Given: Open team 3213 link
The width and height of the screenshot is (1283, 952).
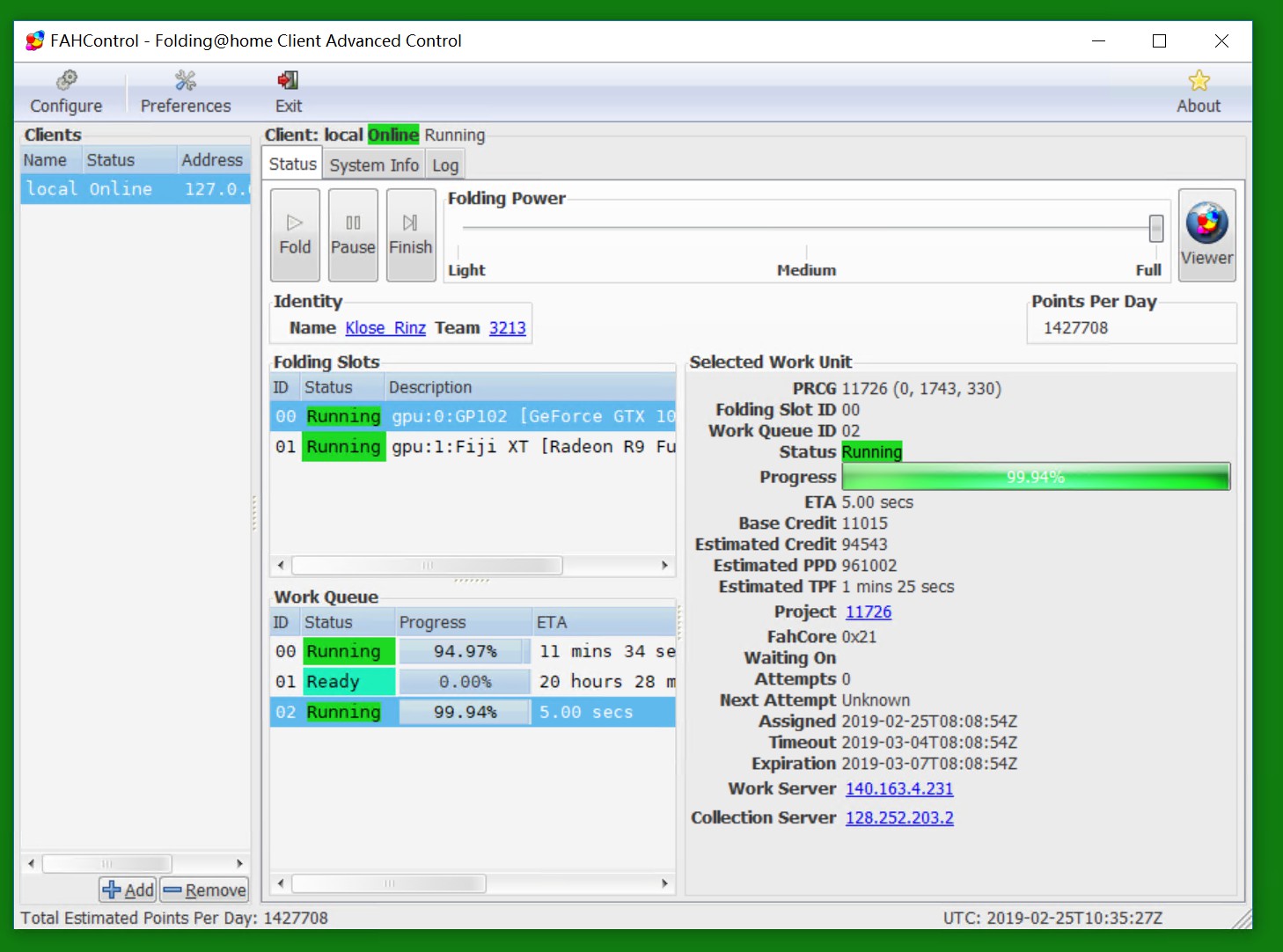Looking at the screenshot, I should pyautogui.click(x=508, y=328).
